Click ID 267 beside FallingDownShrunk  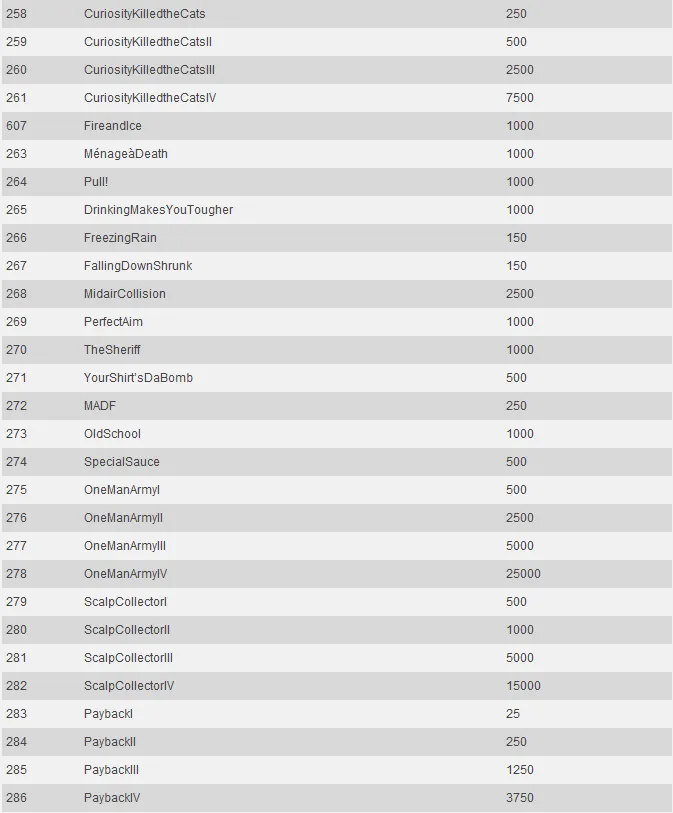pos(16,266)
